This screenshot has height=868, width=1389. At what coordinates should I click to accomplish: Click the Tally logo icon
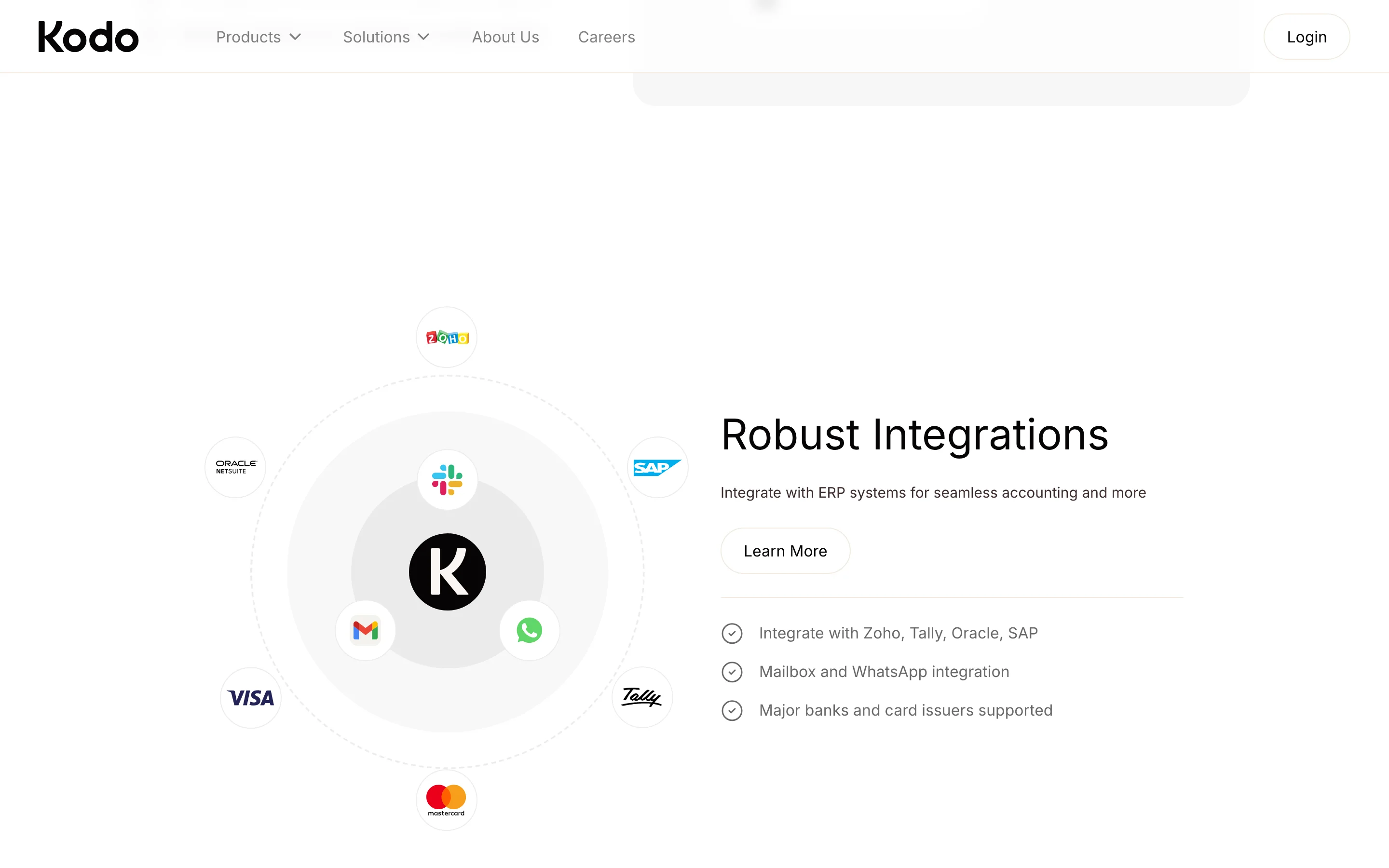coord(642,697)
